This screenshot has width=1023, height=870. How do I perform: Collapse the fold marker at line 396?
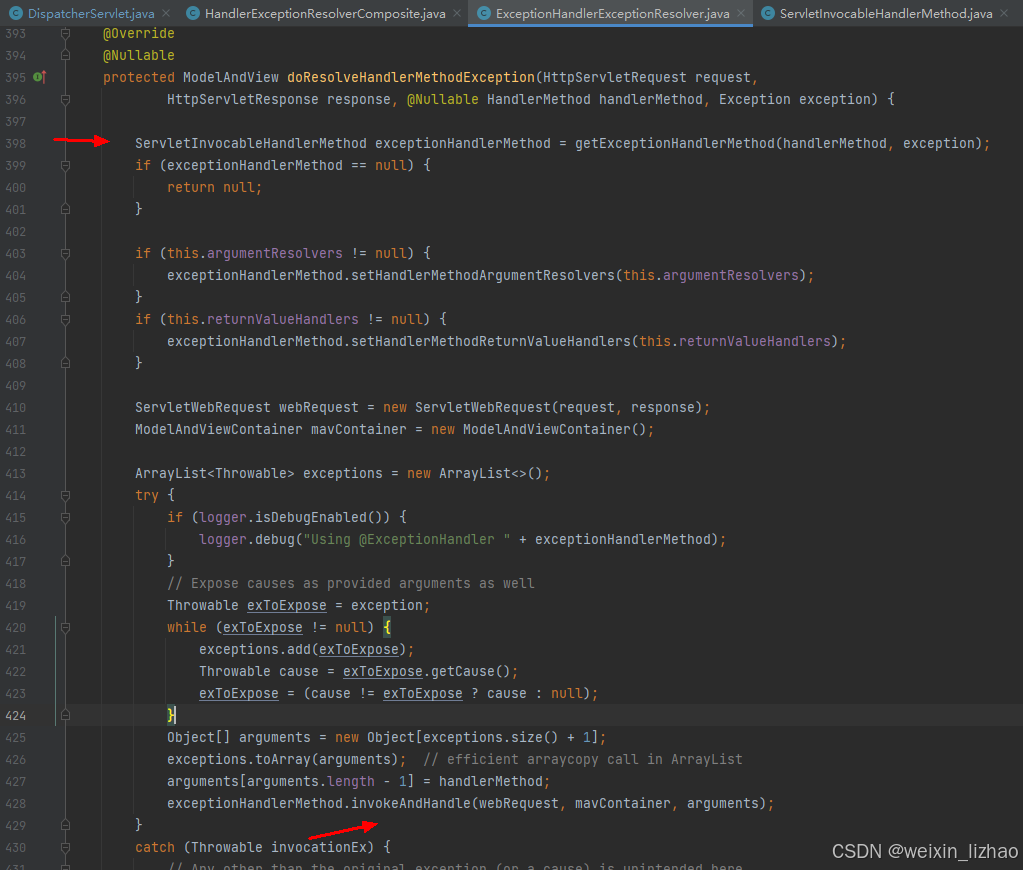pos(65,100)
